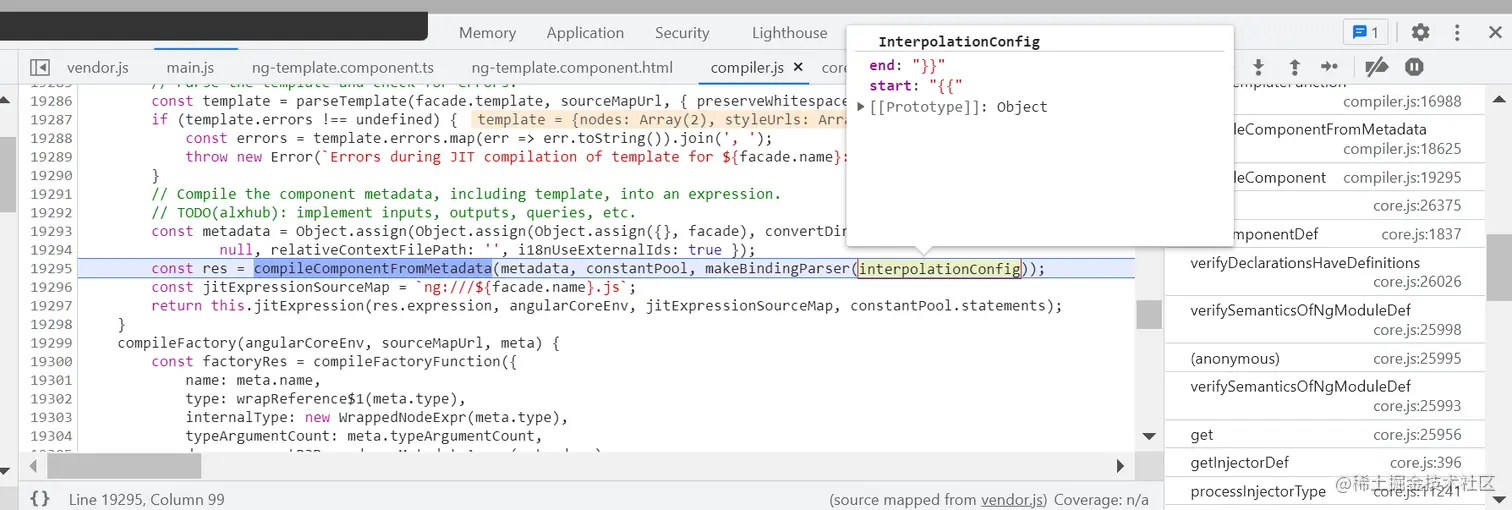Click the InterpolationConfig popup title
The height and width of the screenshot is (510, 1512).
(959, 42)
